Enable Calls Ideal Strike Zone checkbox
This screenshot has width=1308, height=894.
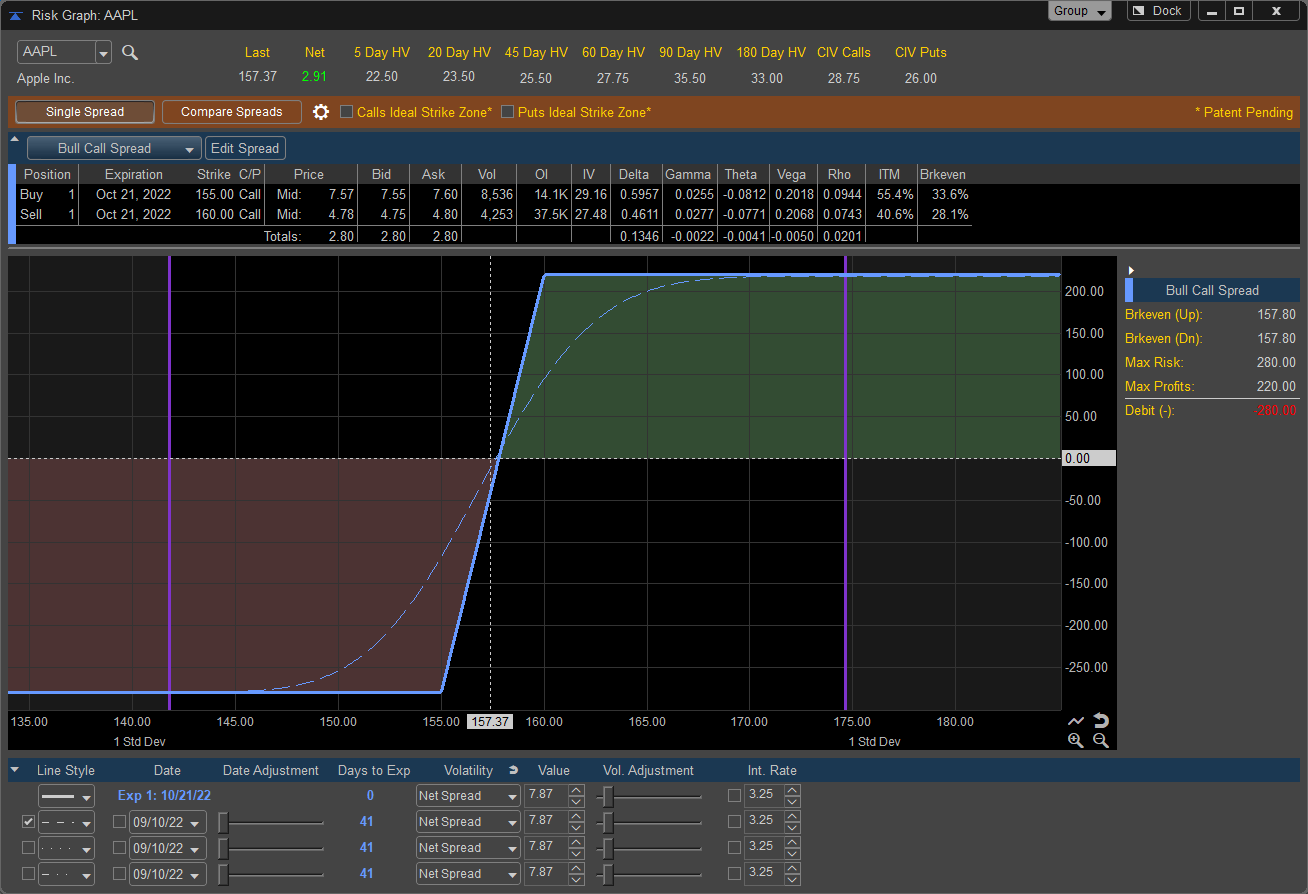point(347,112)
